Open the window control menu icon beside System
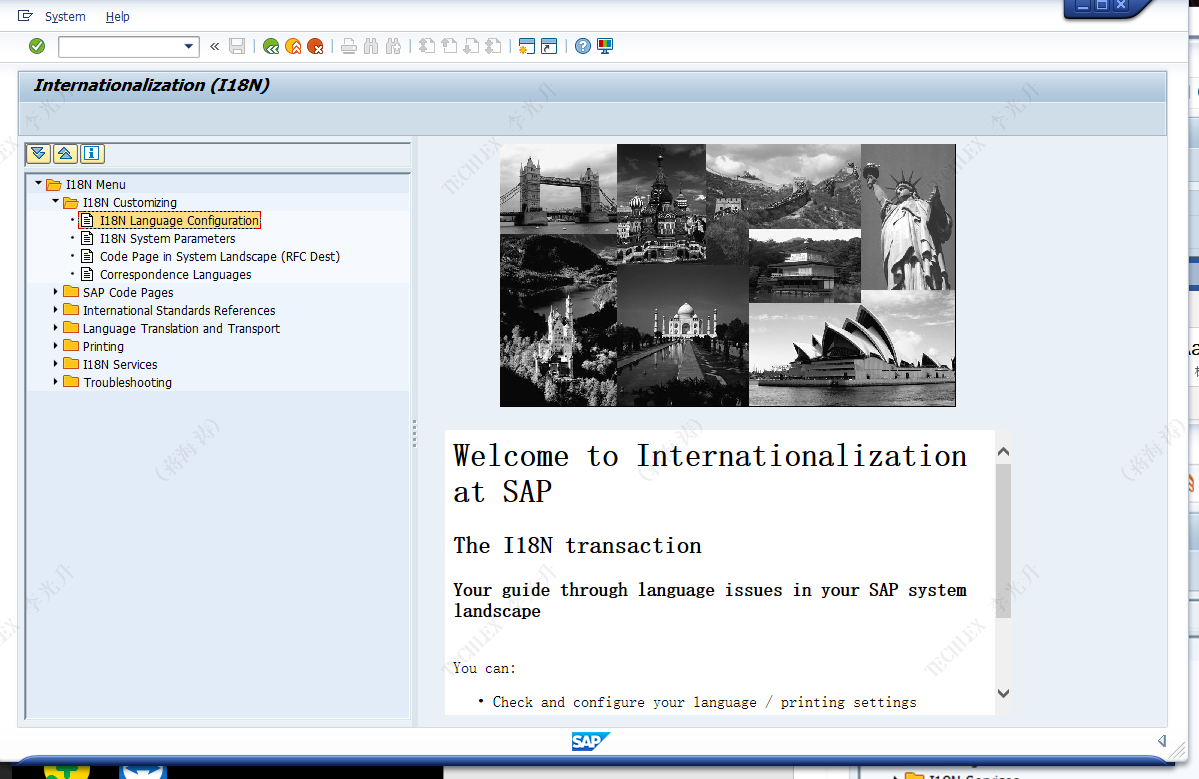Viewport: 1199px width, 779px height. click(25, 15)
